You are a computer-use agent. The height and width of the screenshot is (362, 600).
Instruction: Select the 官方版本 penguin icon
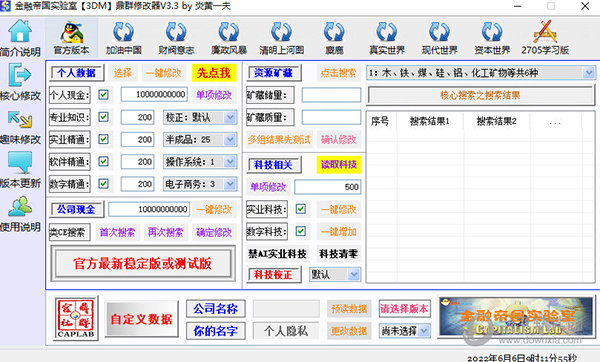click(x=72, y=32)
